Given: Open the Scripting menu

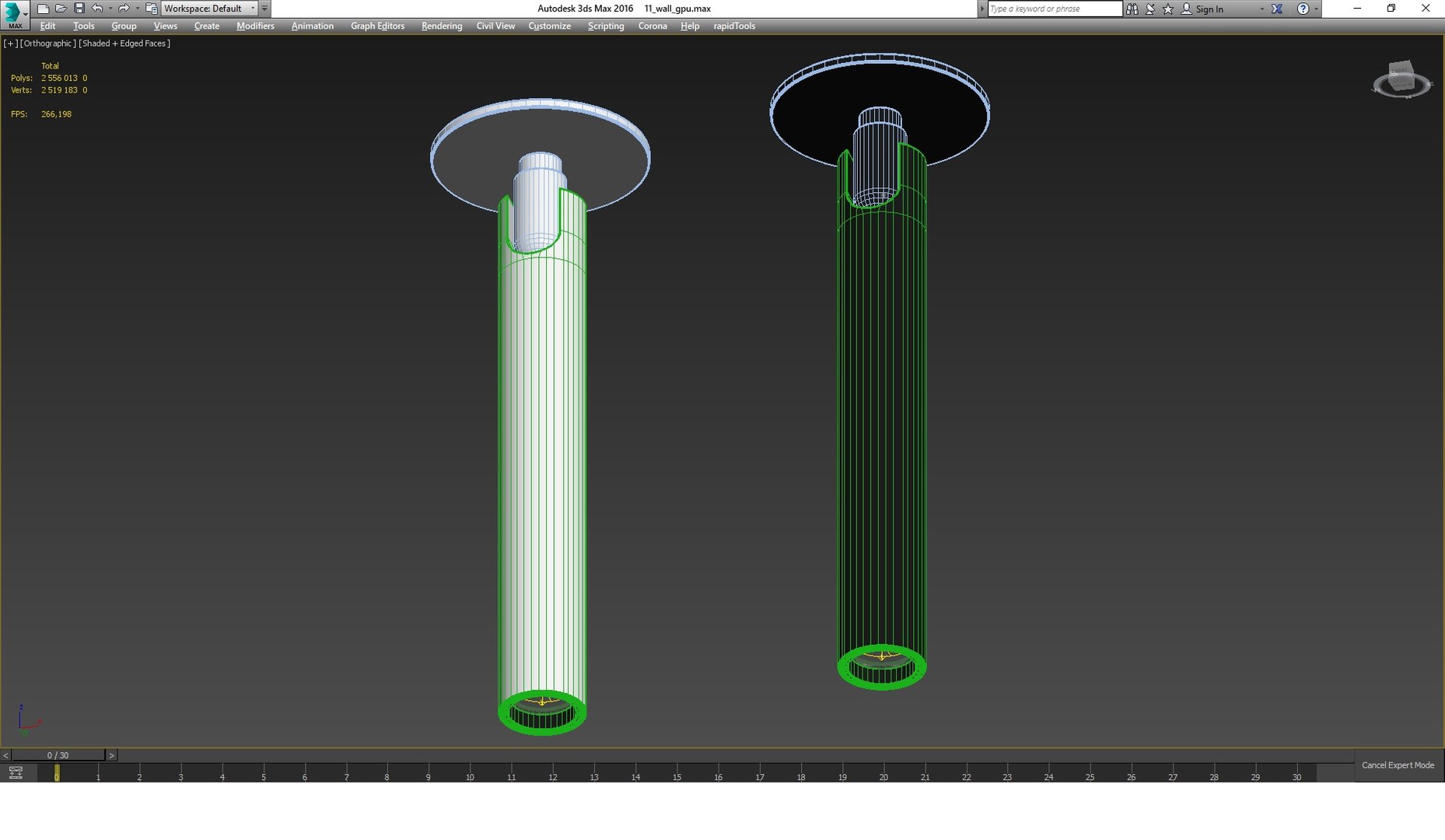Looking at the screenshot, I should 606,26.
